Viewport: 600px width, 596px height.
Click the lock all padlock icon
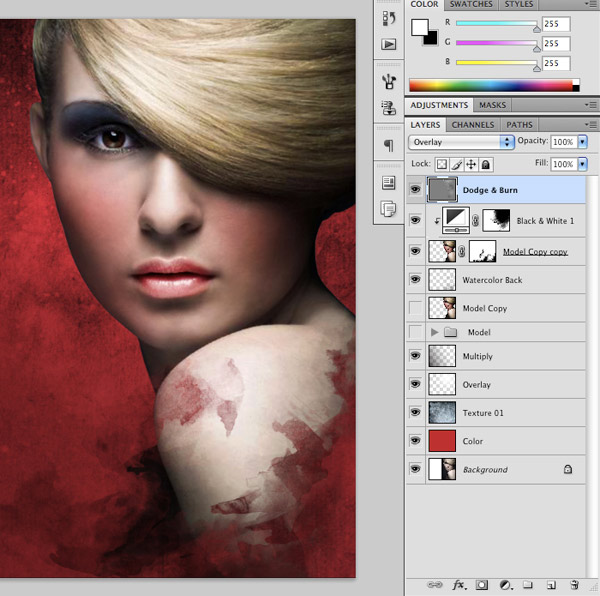tap(486, 164)
